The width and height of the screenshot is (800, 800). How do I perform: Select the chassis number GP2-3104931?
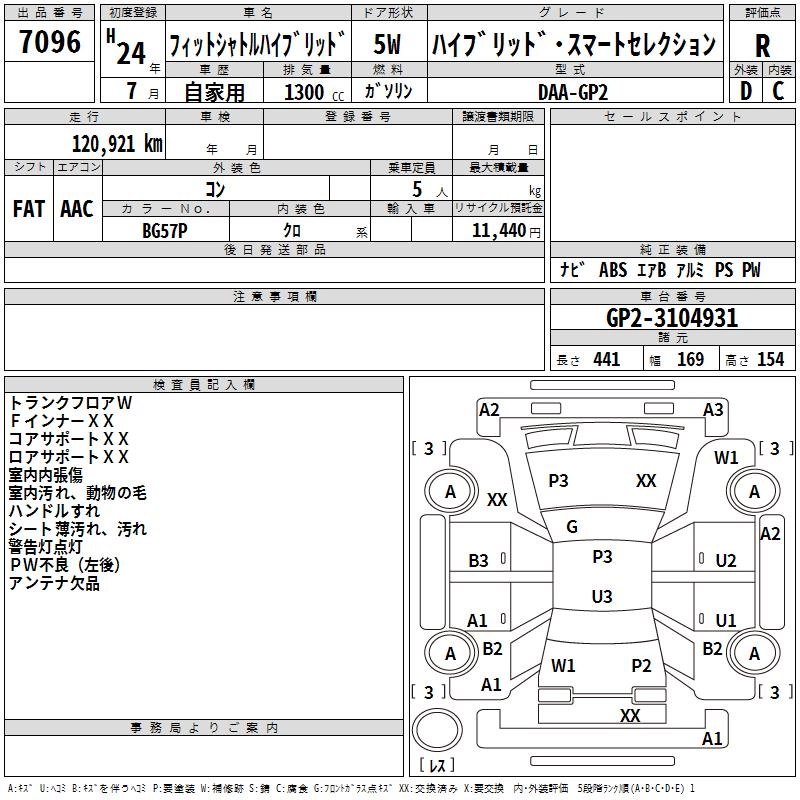[x=672, y=318]
